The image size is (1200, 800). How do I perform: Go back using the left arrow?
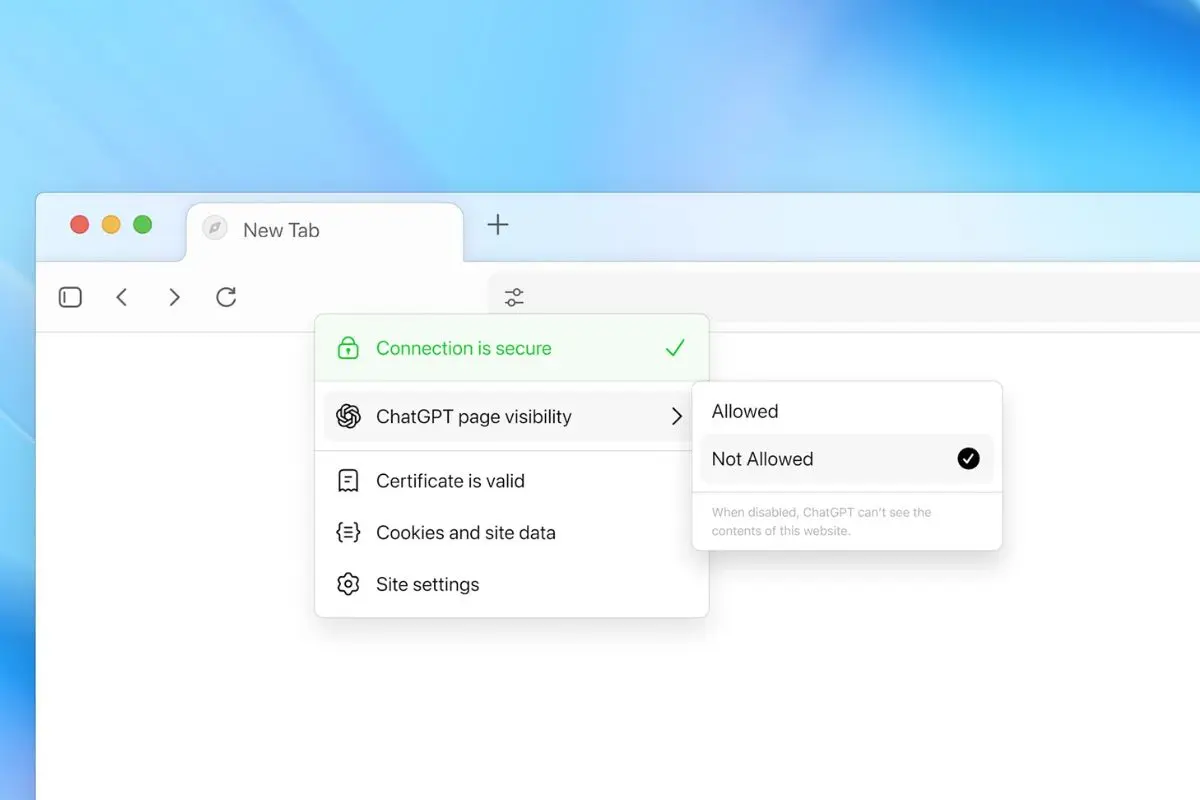click(x=122, y=297)
